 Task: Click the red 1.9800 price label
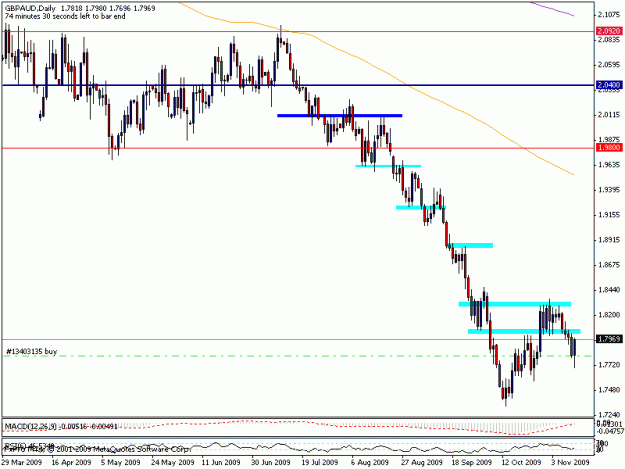tap(609, 148)
